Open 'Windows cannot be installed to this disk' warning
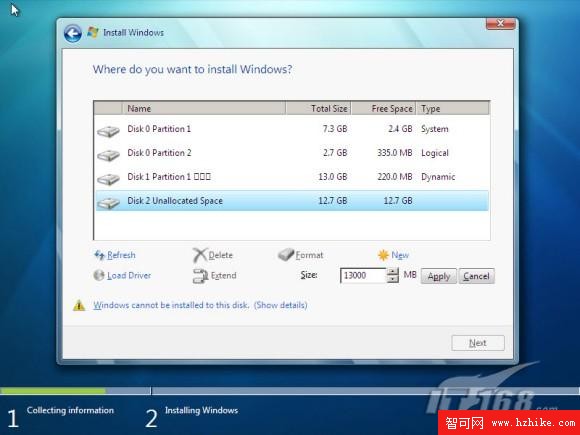Screen dimensions: 580x435 click(x=171, y=305)
